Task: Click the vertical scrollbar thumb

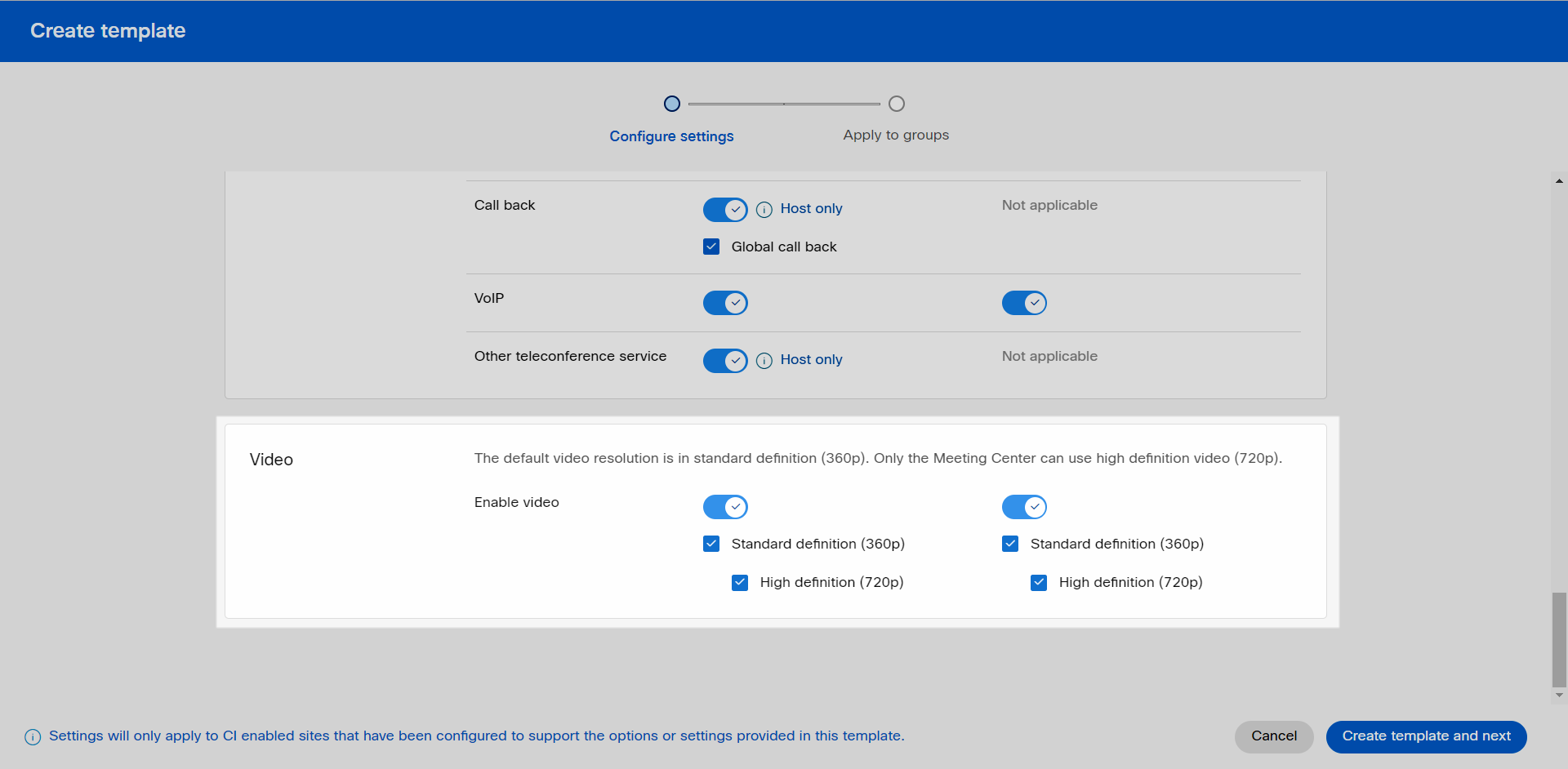Action: coord(1559,640)
